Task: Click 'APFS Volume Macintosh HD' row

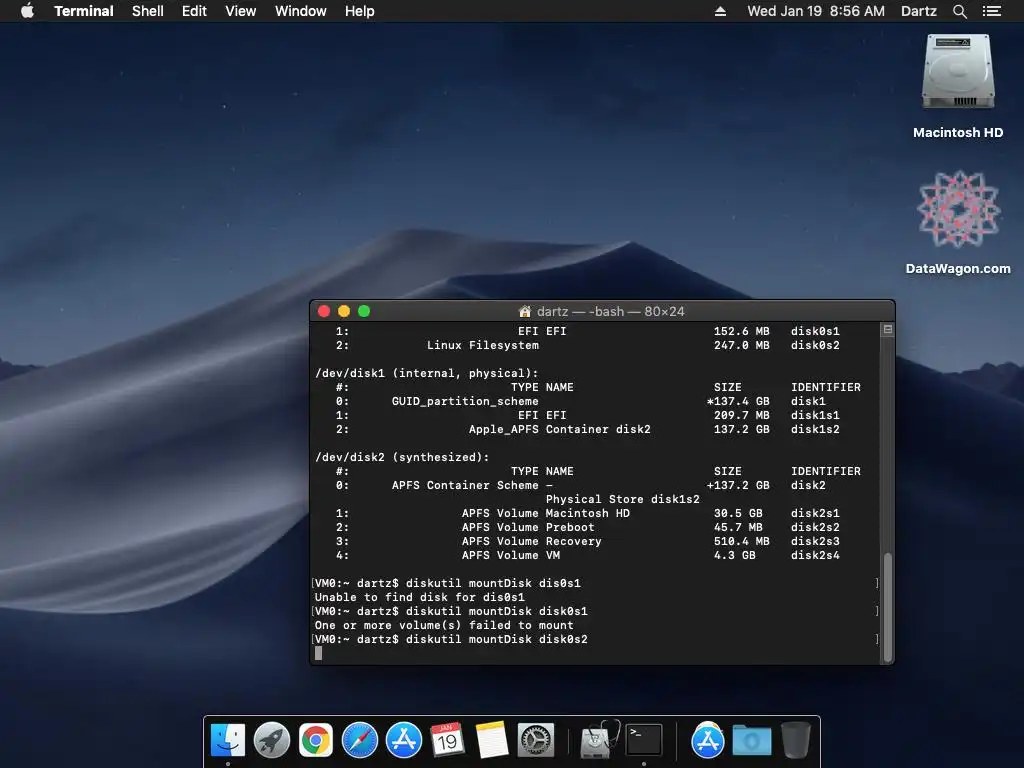Action: pyautogui.click(x=546, y=513)
